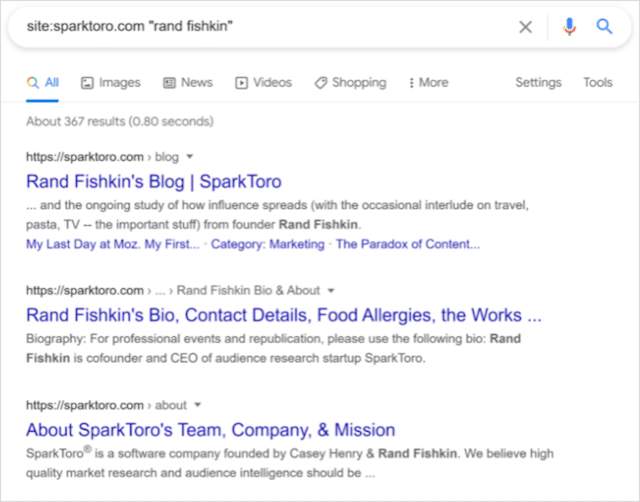Open 'The Paradox of Content' sitelink
This screenshot has height=502, width=640.
pyautogui.click(x=407, y=244)
